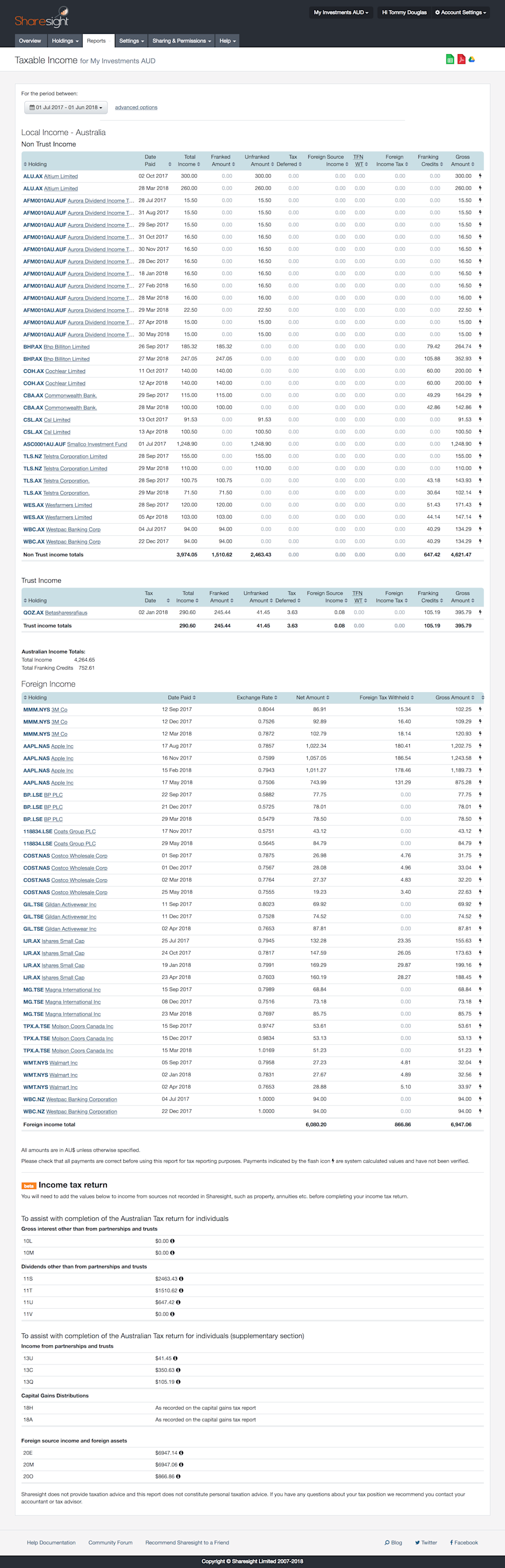505x1568 pixels.
Task: Click the Sharesight logo
Action: pos(41,18)
